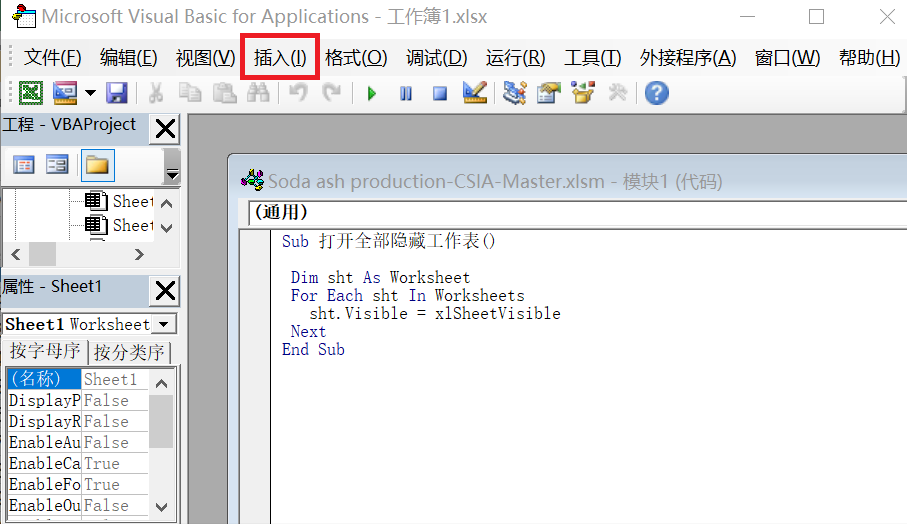Open the 外接程序(A) menu
This screenshot has height=524, width=907.
click(x=688, y=58)
